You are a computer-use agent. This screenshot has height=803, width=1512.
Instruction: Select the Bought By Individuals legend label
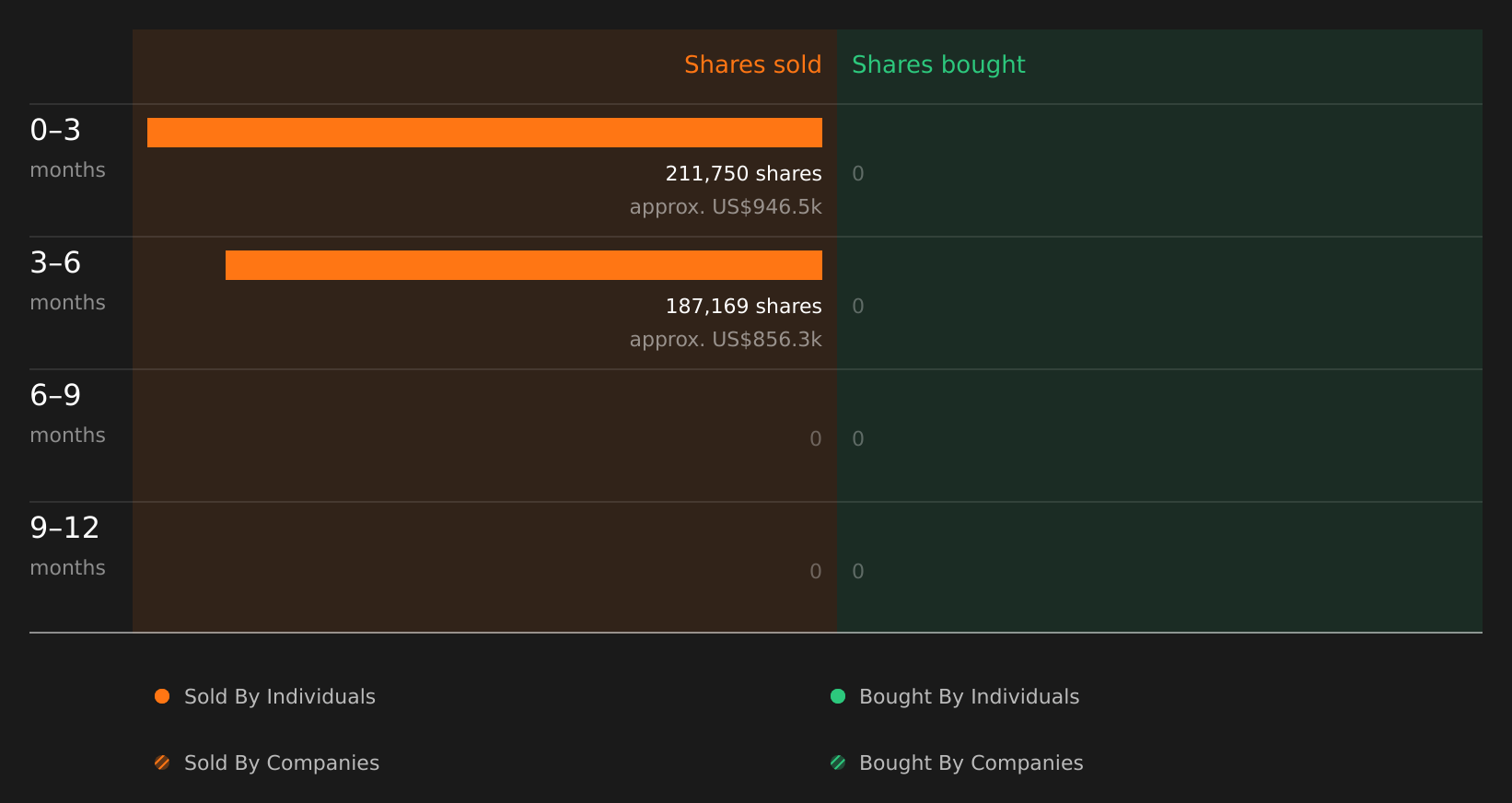[969, 697]
